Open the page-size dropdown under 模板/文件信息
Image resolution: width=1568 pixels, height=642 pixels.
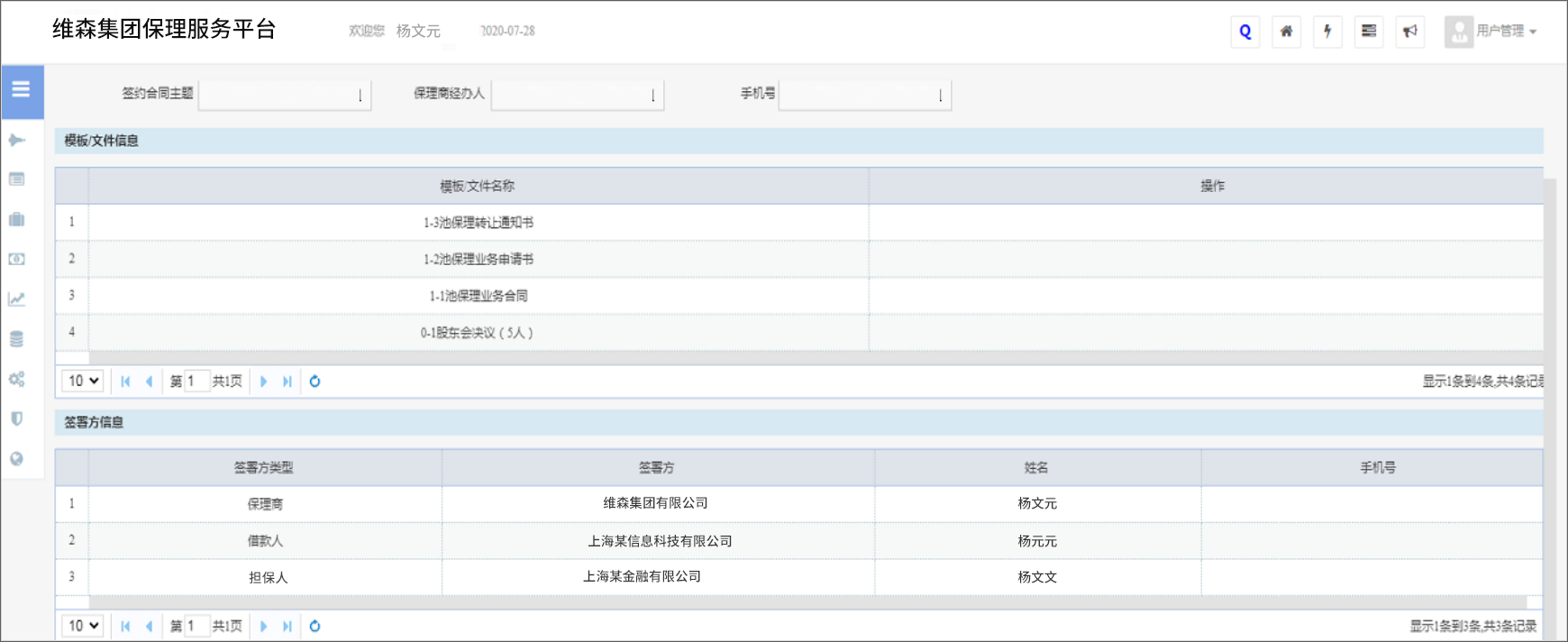(83, 381)
